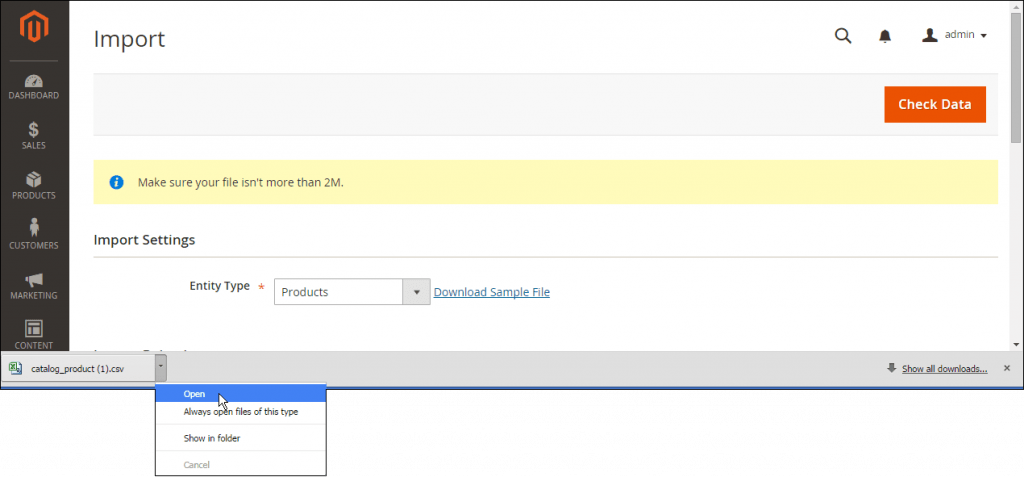Open the Marketing sidebar menu
Screen dimensions: 1024x477
(x=34, y=286)
